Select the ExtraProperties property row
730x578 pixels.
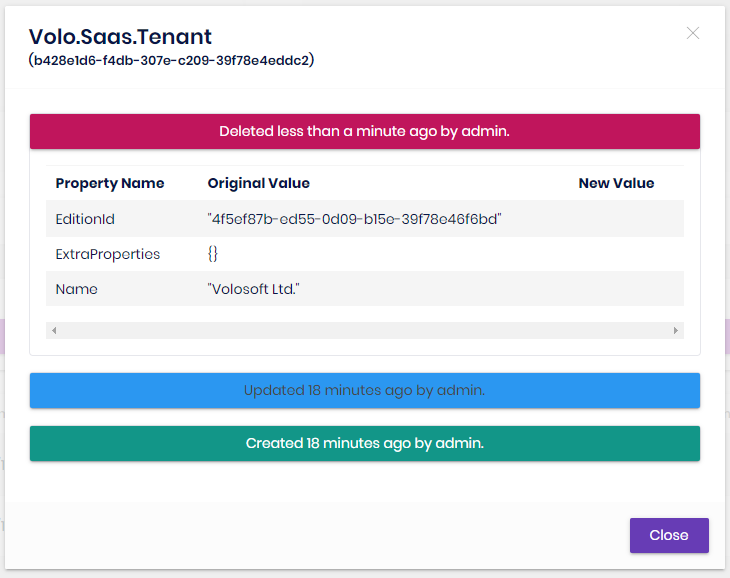pos(108,254)
